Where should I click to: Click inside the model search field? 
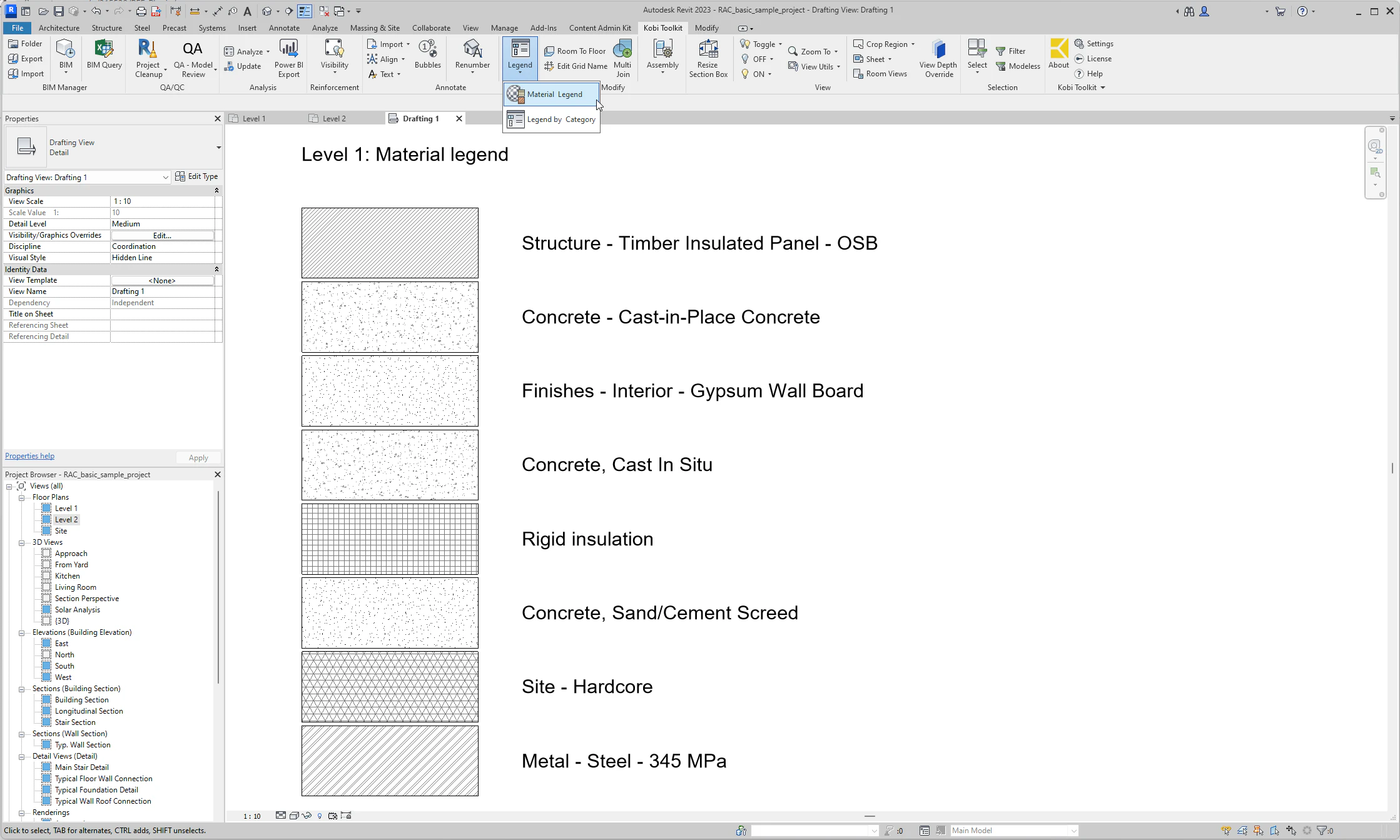click(x=813, y=830)
